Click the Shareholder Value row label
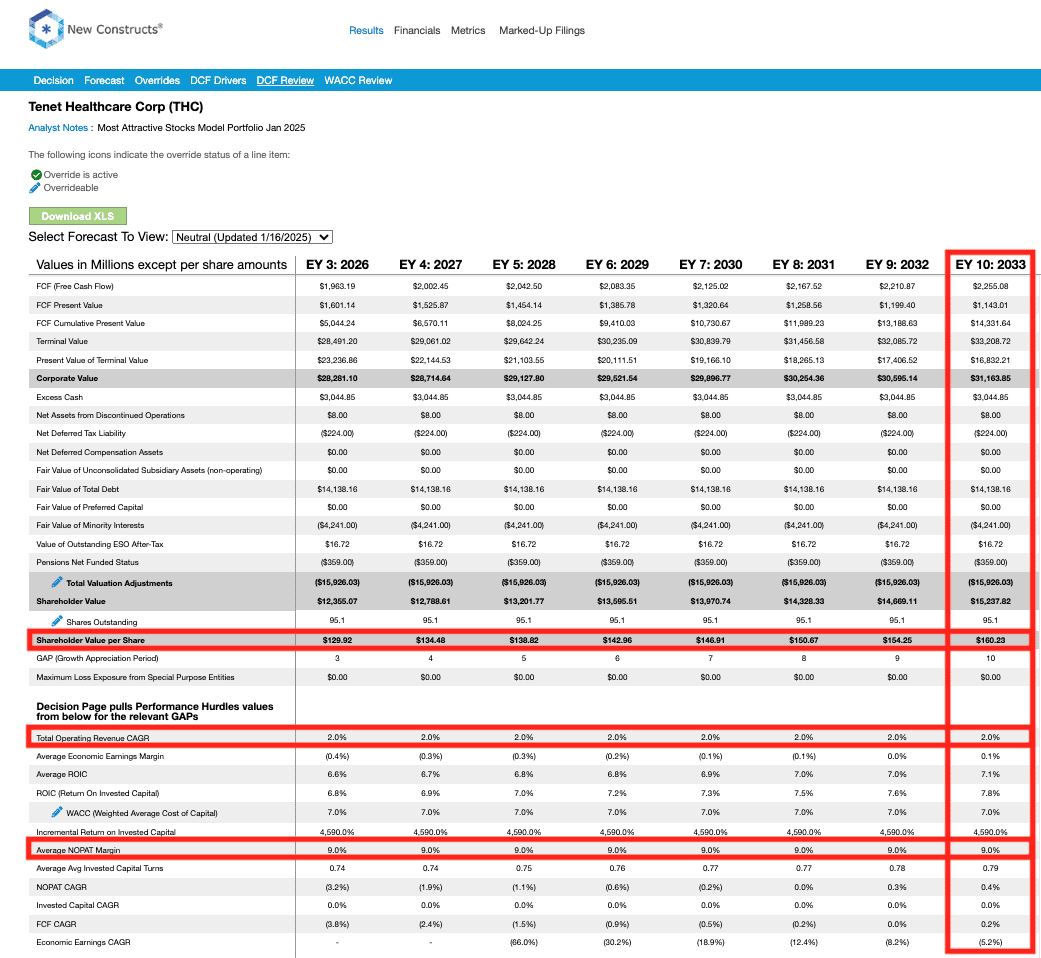The image size is (1041, 958). tap(71, 601)
